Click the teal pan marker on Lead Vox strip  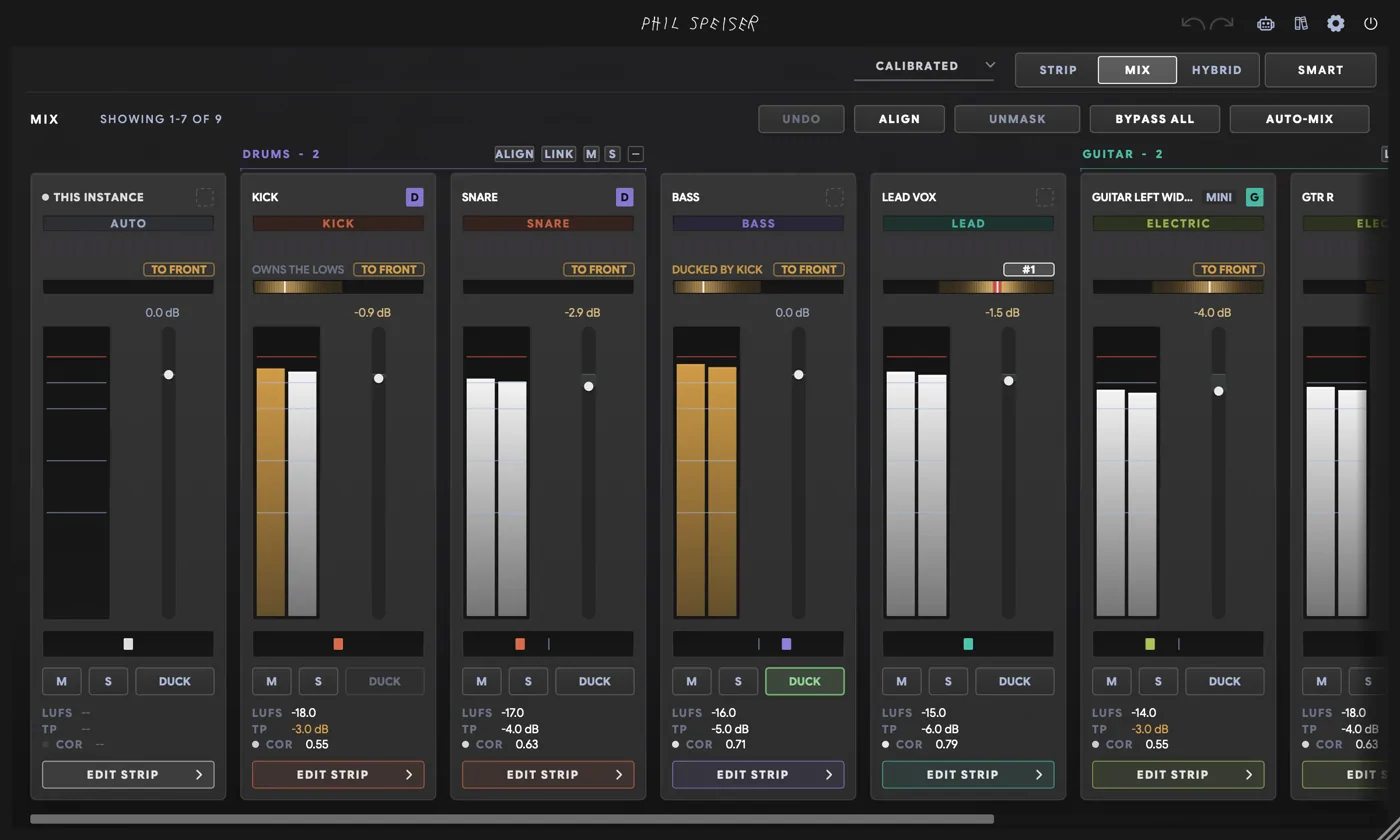pos(968,644)
